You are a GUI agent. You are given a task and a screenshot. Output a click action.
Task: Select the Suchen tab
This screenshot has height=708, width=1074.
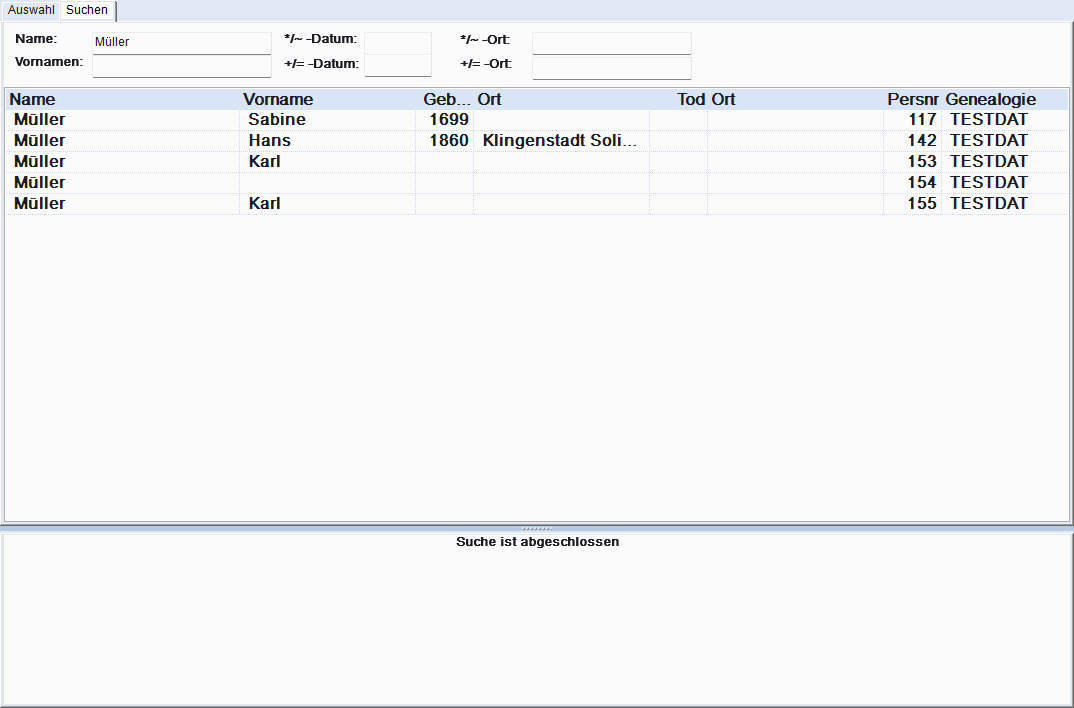[x=87, y=10]
